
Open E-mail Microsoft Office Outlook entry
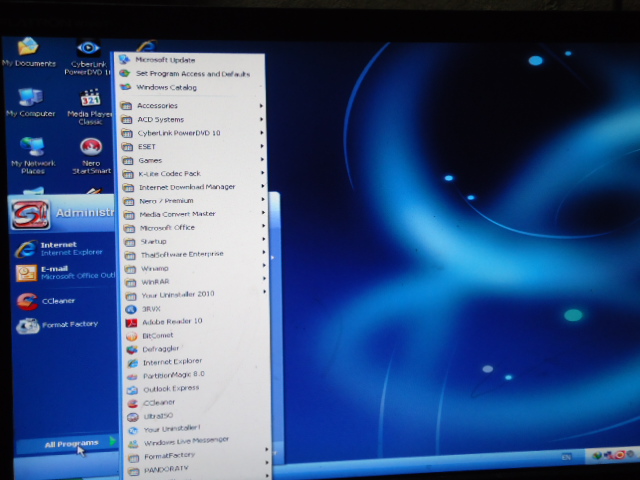[x=65, y=272]
